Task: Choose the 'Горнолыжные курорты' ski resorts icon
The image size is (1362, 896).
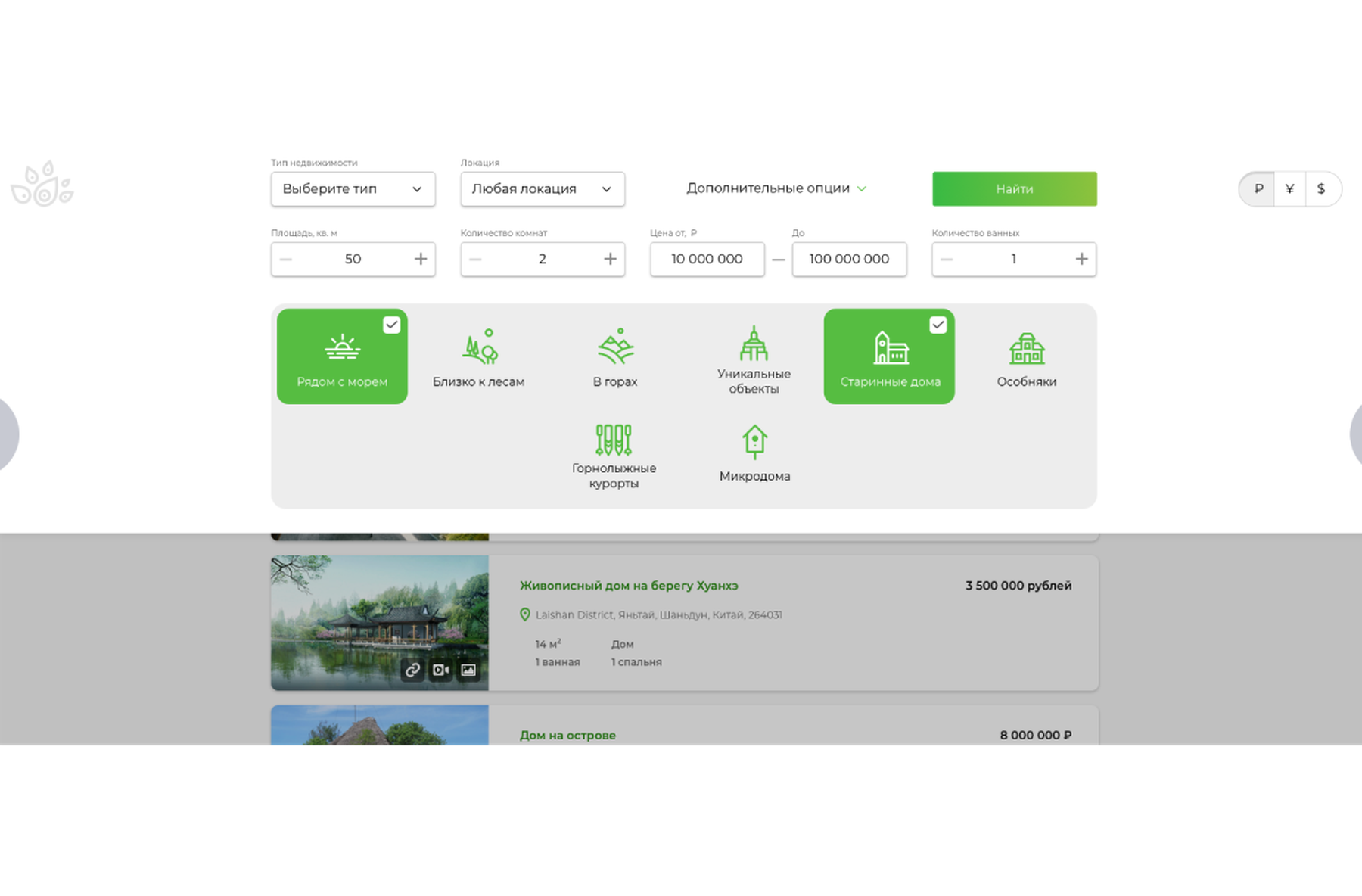Action: tap(614, 440)
